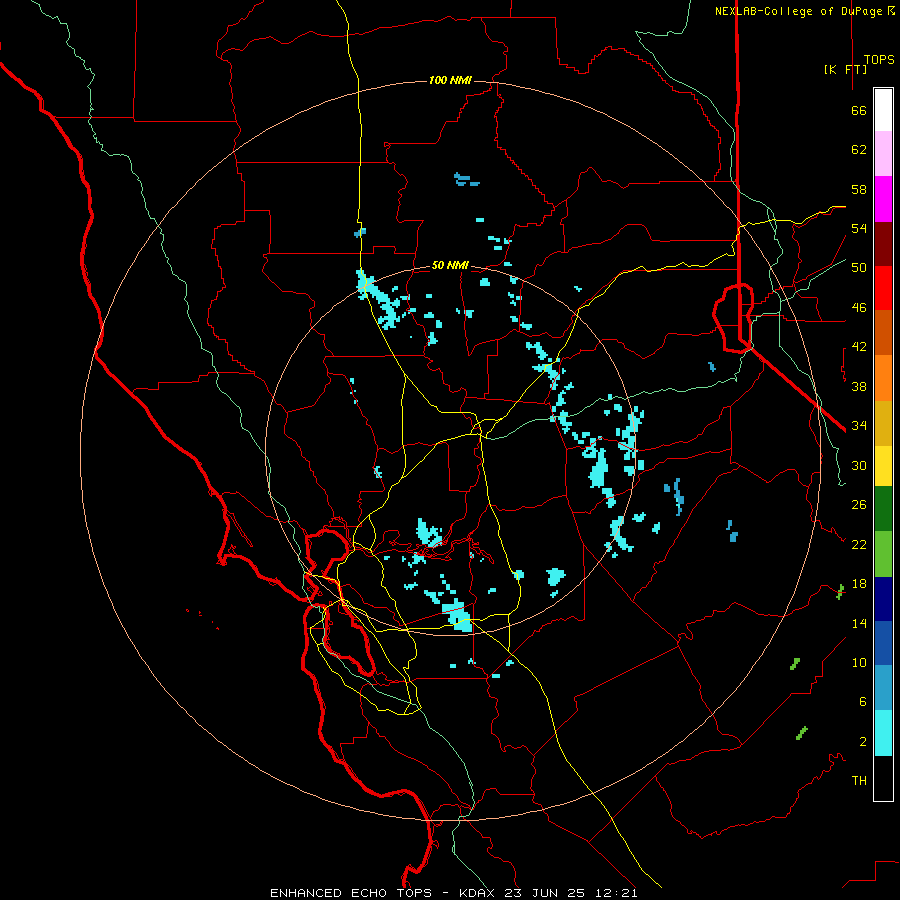Click the legend value "30"
The height and width of the screenshot is (900, 900).
[859, 465]
